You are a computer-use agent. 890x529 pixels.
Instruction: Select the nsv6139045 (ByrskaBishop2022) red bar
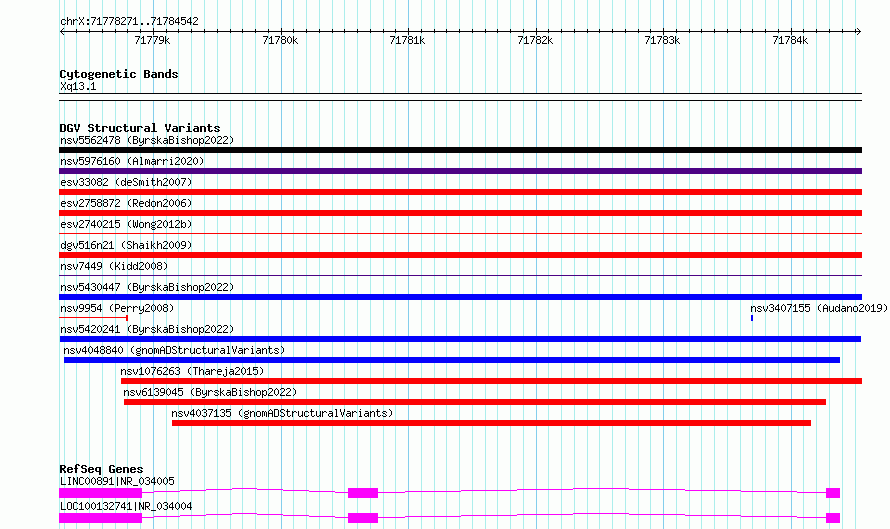(475, 402)
